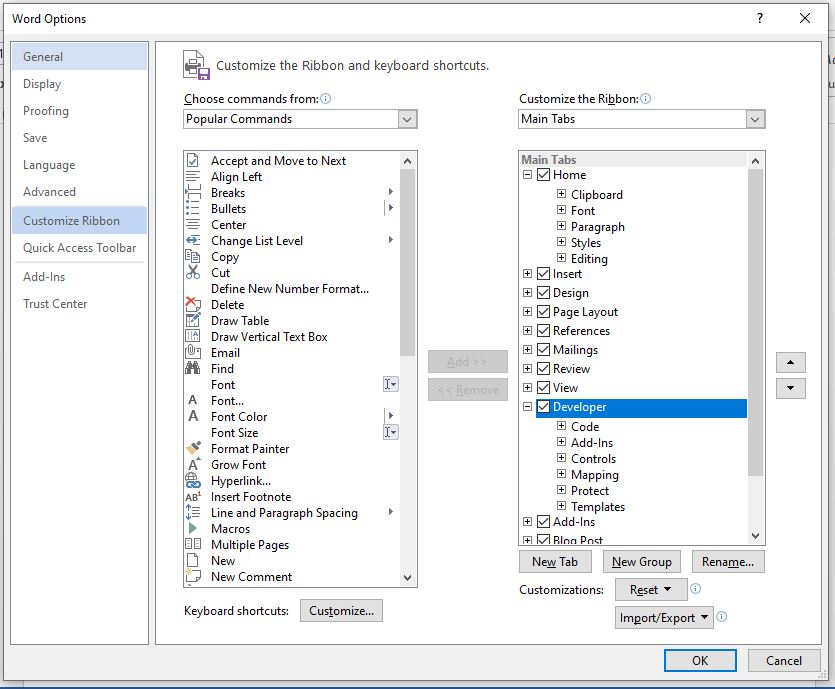
Task: Click the Macros play icon
Action: click(x=193, y=528)
